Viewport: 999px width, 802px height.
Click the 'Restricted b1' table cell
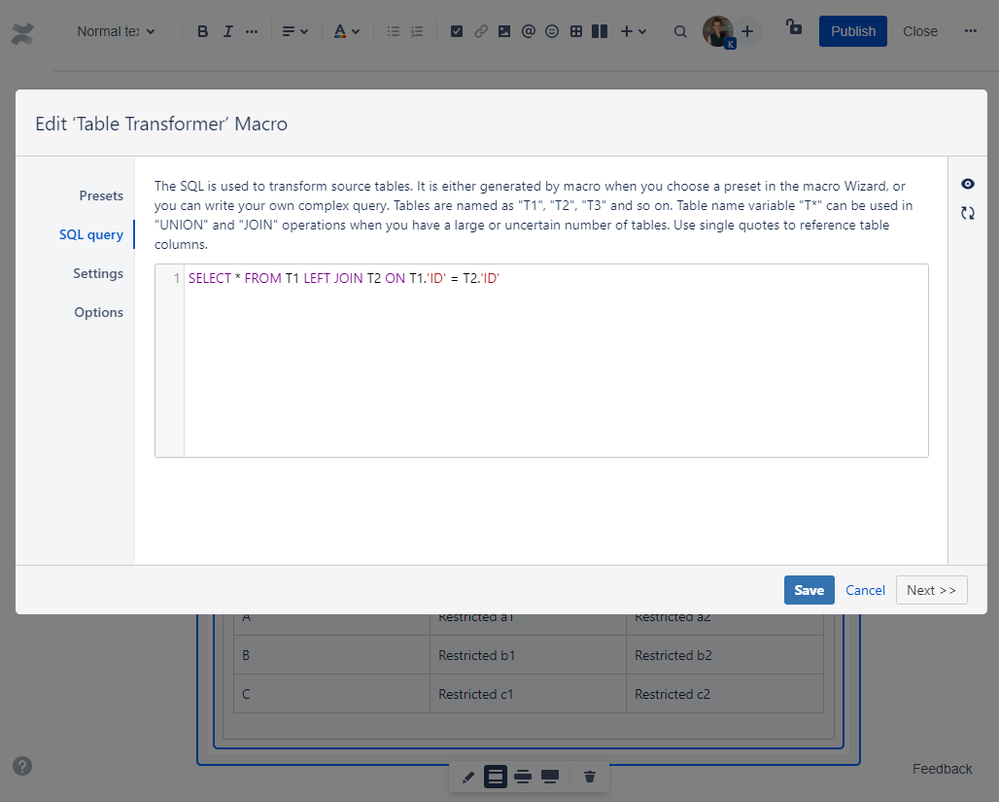pos(528,655)
